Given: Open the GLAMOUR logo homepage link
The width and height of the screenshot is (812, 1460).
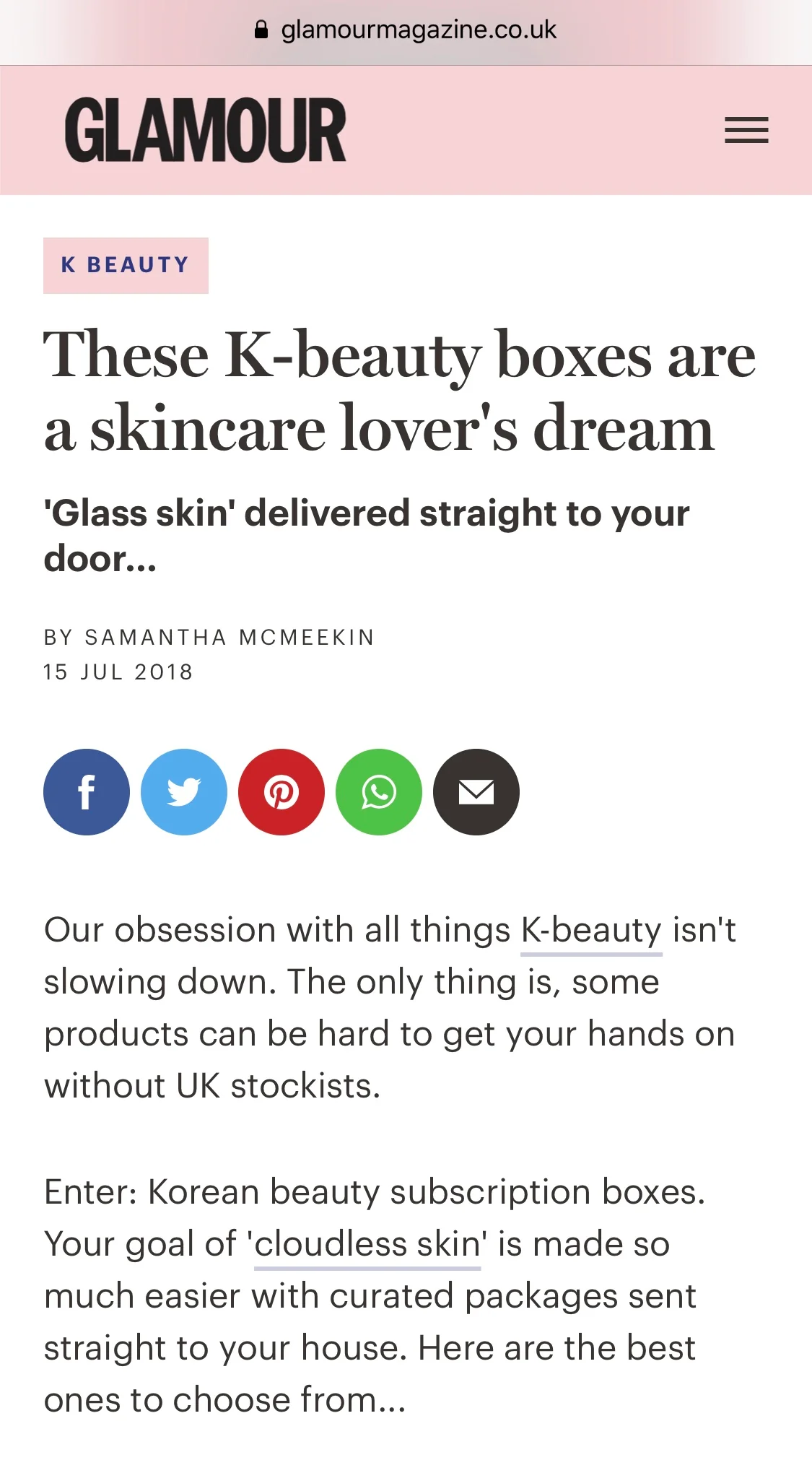Looking at the screenshot, I should tap(206, 130).
